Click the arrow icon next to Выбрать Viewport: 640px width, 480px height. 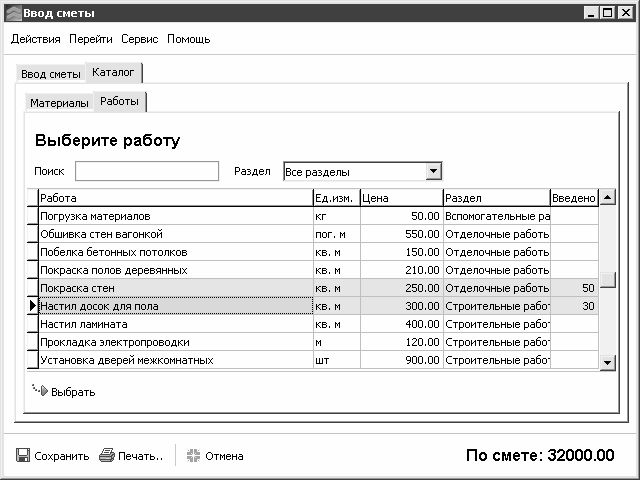[40, 390]
